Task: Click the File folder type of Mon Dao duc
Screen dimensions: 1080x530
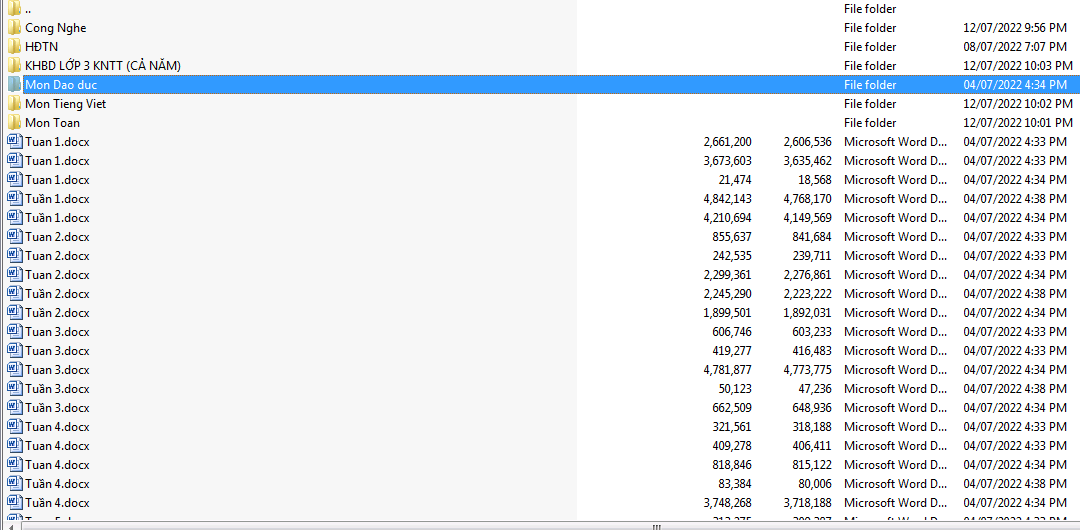Action: coord(870,85)
